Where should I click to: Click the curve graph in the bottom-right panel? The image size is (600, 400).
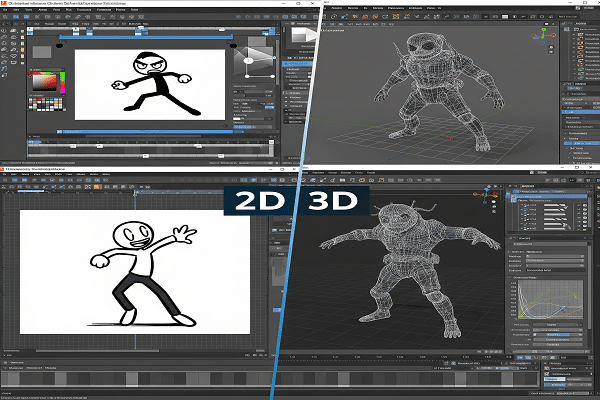[x=550, y=300]
